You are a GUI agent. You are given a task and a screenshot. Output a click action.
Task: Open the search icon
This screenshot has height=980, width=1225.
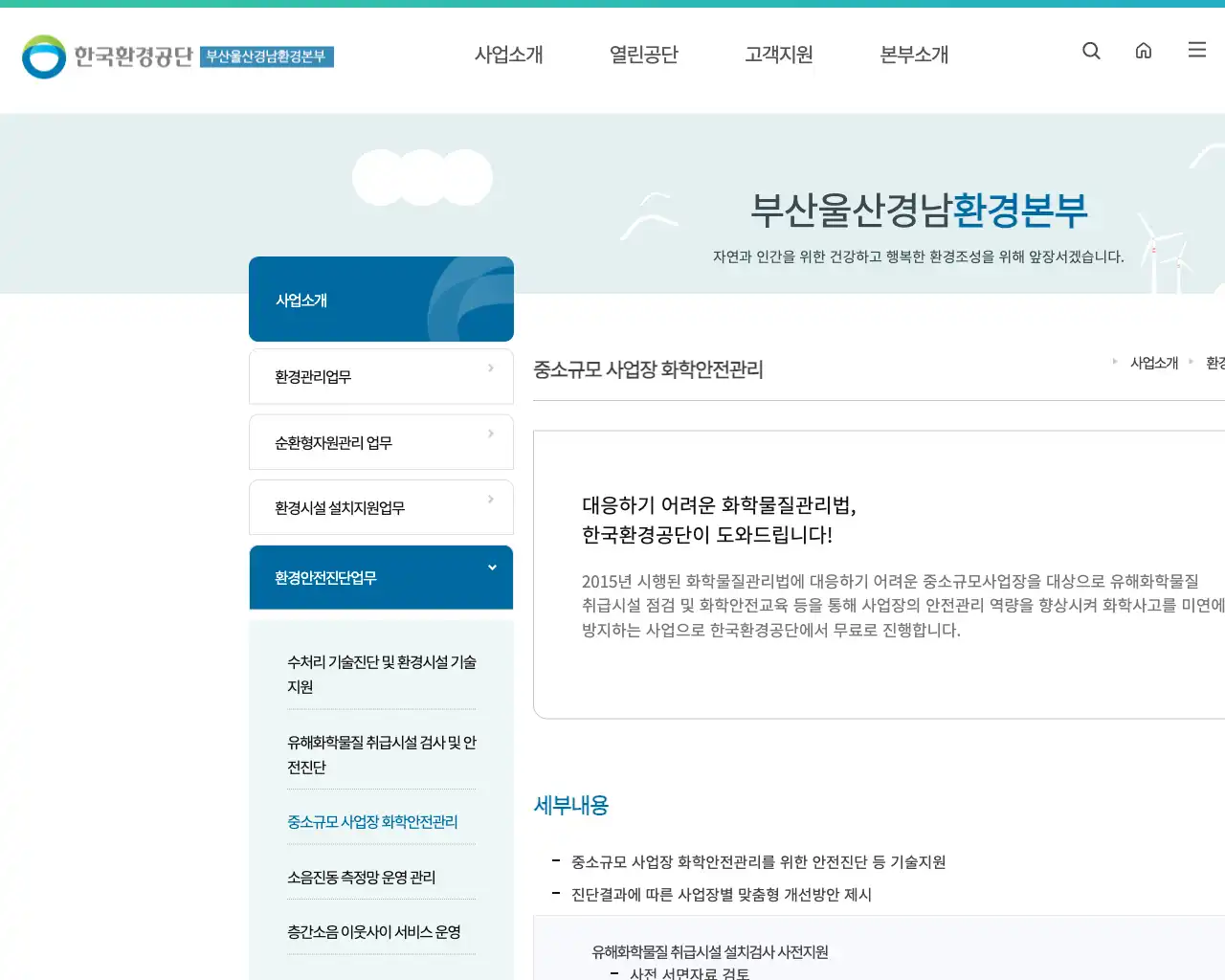[1091, 51]
